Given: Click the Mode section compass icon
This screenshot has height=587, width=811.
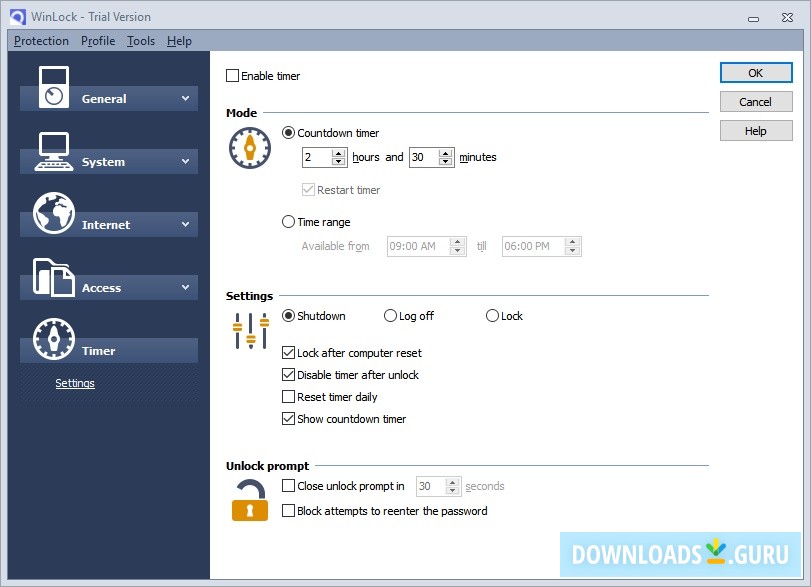Looking at the screenshot, I should coord(250,148).
